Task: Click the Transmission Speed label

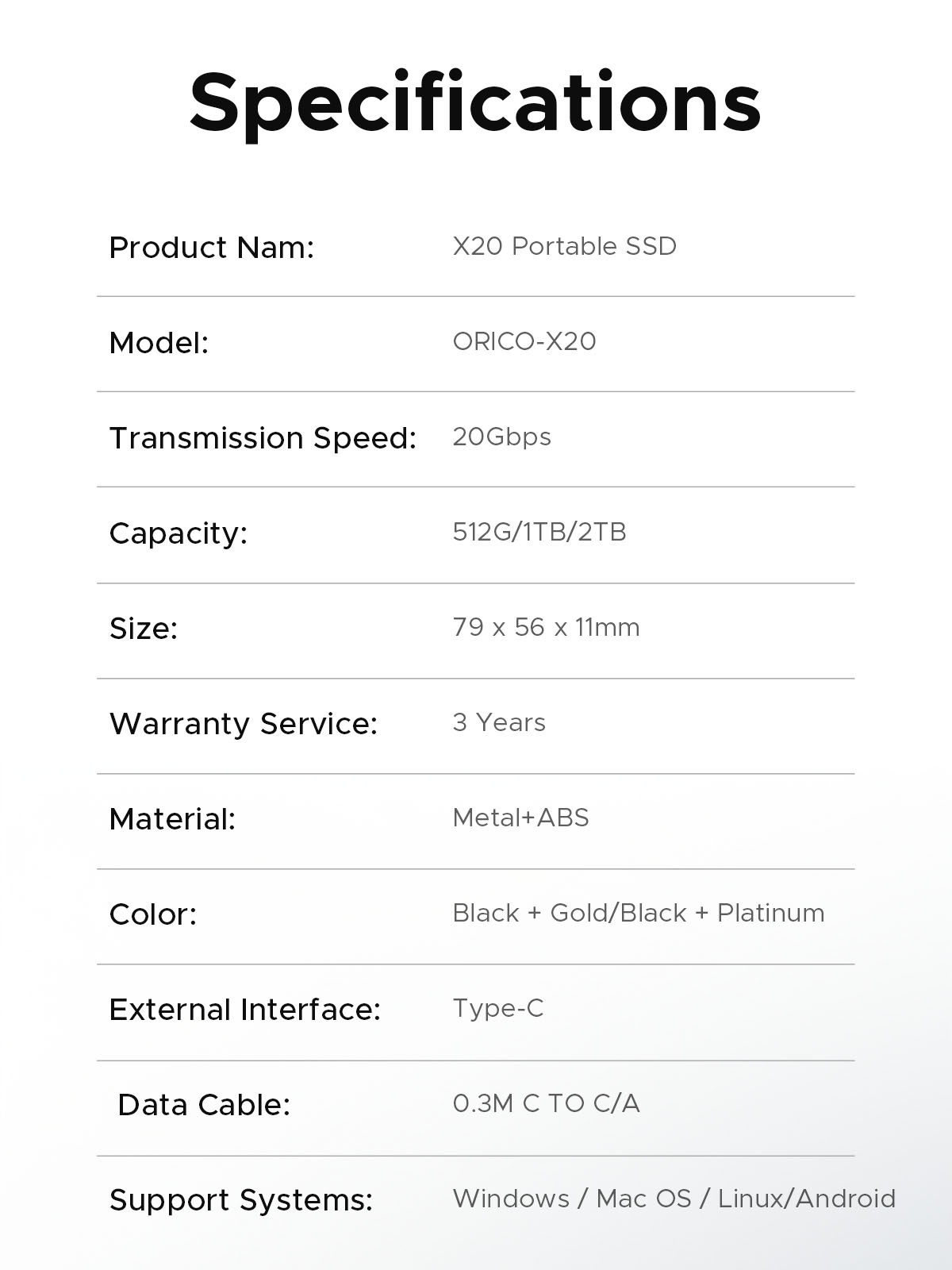Action: 263,438
